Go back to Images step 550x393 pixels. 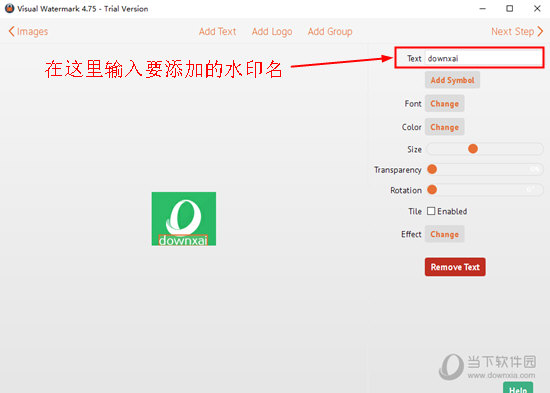28,32
